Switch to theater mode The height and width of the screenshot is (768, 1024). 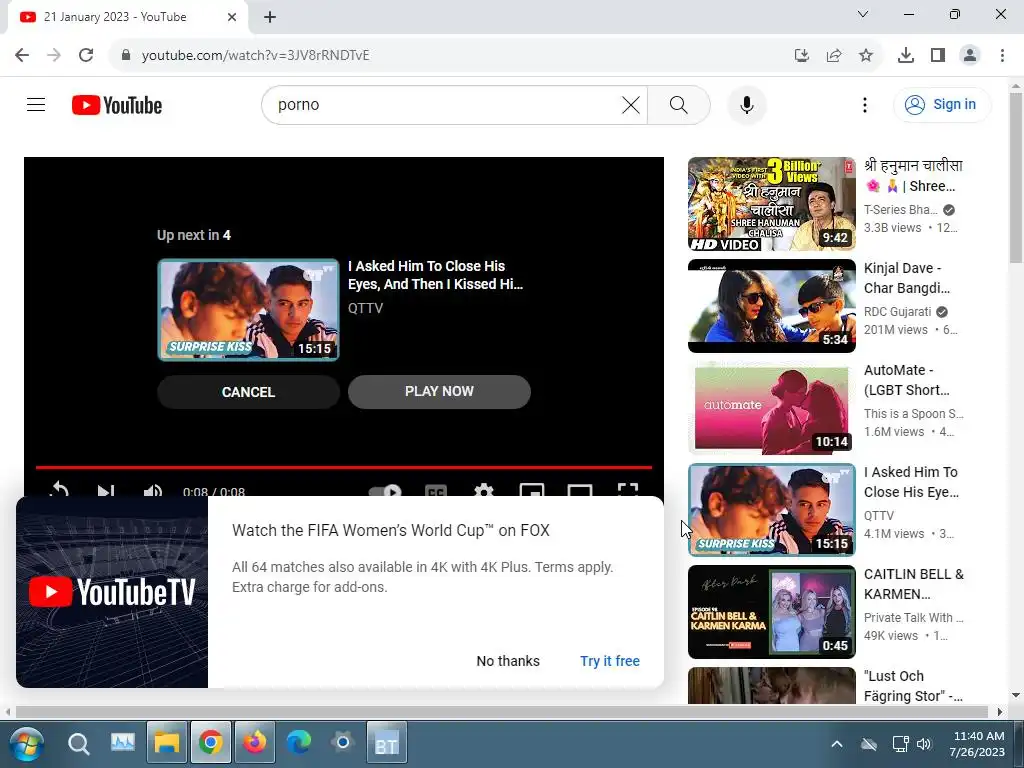pyautogui.click(x=579, y=490)
